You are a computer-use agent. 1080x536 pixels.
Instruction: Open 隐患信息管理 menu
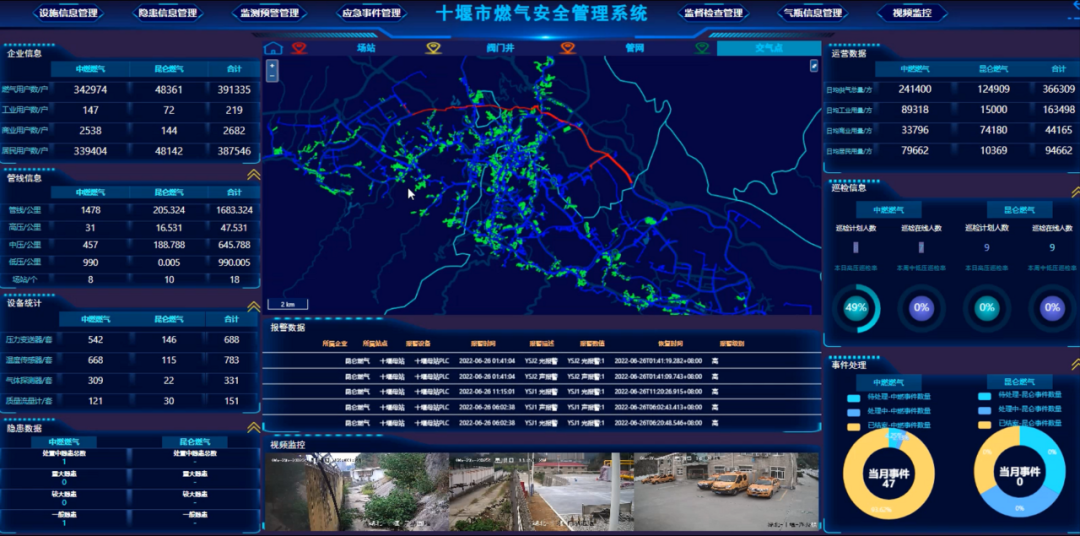pyautogui.click(x=167, y=13)
